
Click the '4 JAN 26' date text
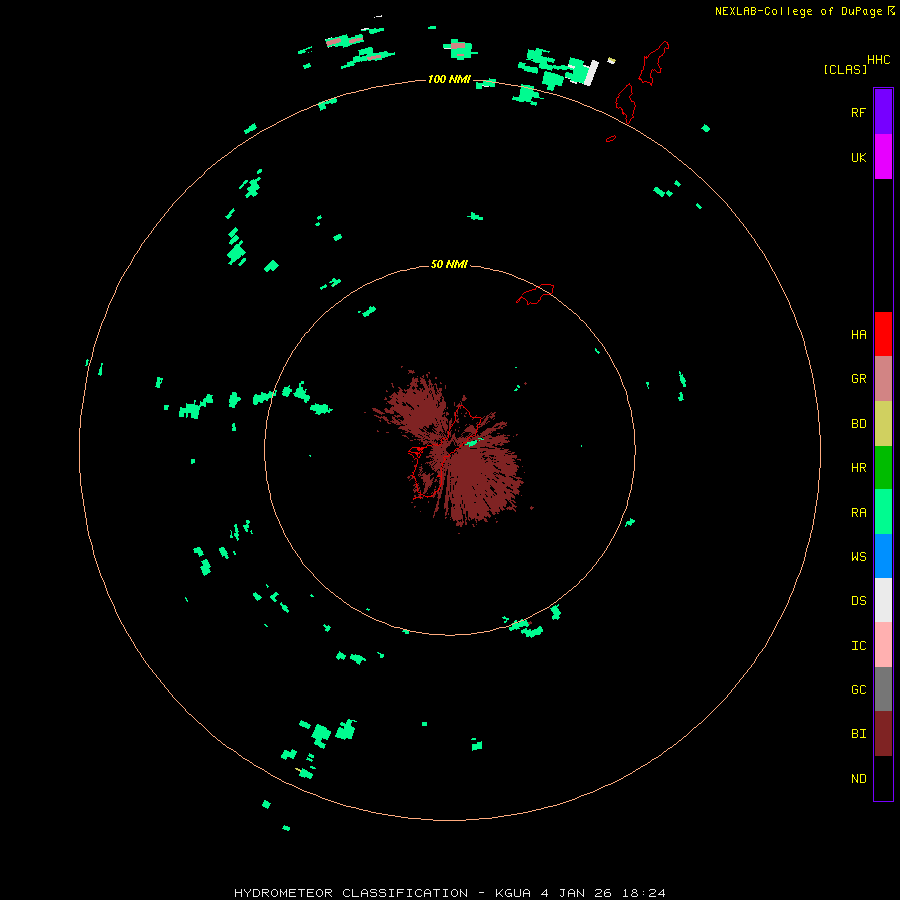577,893
